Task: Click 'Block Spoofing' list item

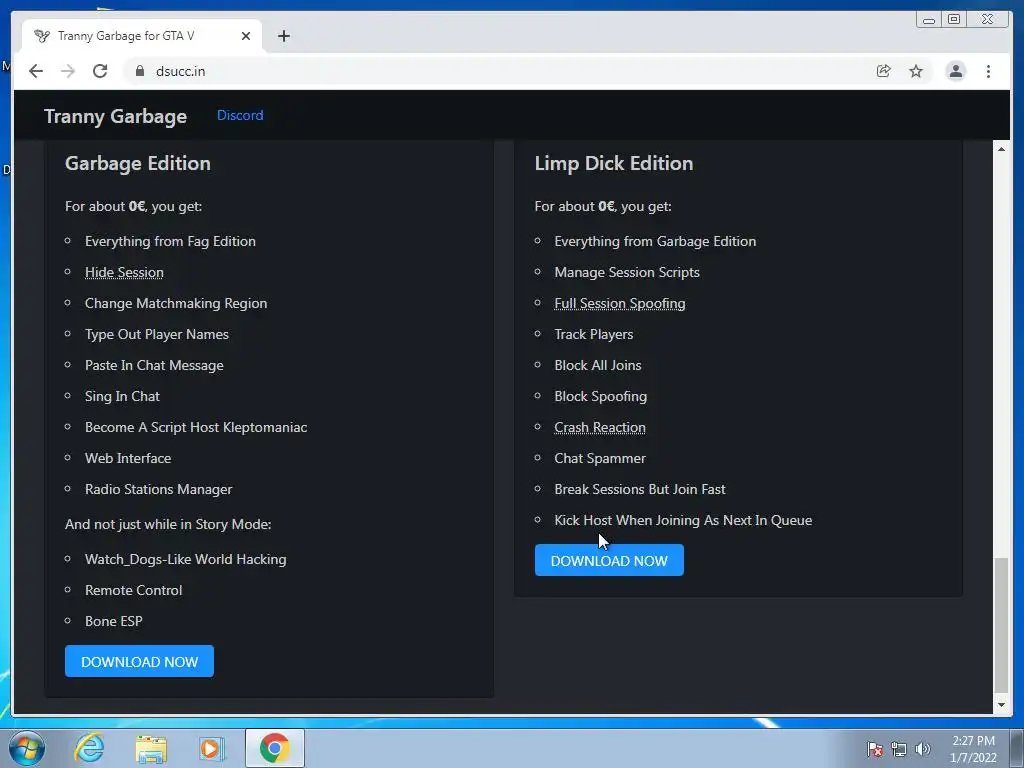Action: [x=601, y=396]
